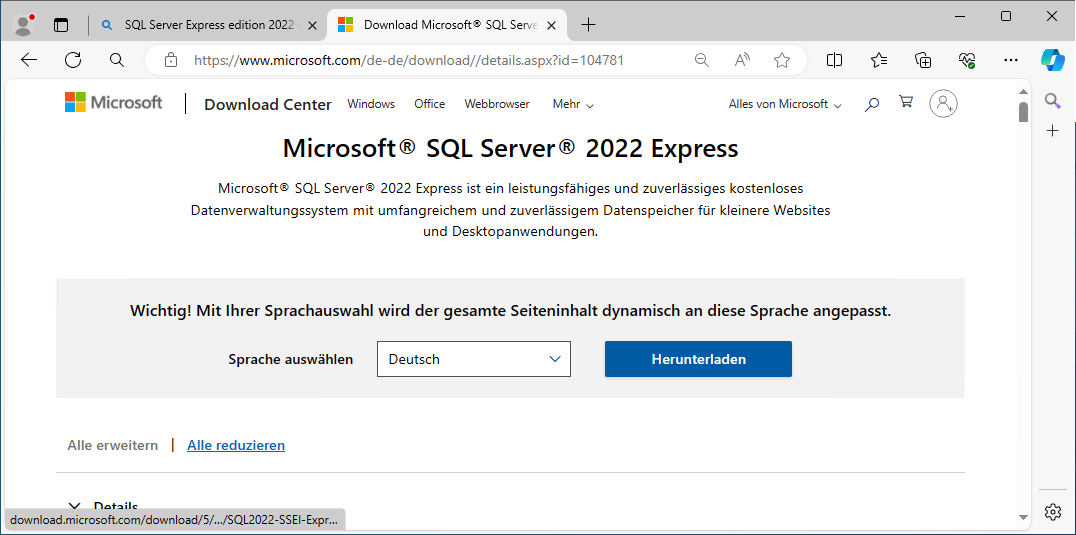Open the Download Center link
Viewport: 1076px width, 535px height.
[x=268, y=104]
